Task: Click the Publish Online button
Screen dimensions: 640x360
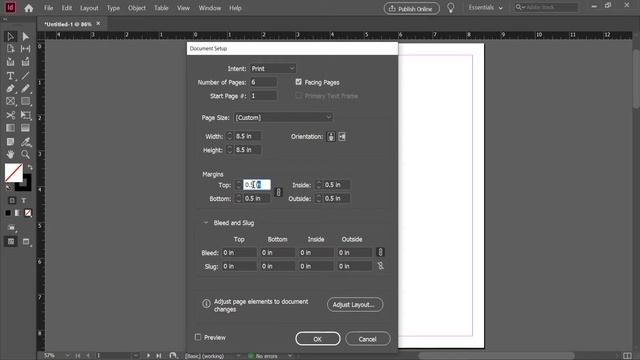Action: [x=411, y=9]
